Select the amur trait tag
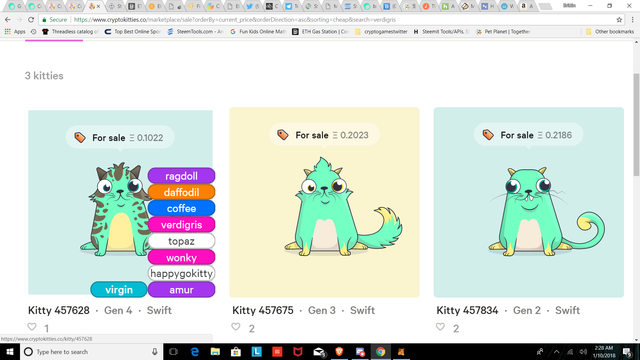Viewport: 640px width, 360px height. click(181, 289)
